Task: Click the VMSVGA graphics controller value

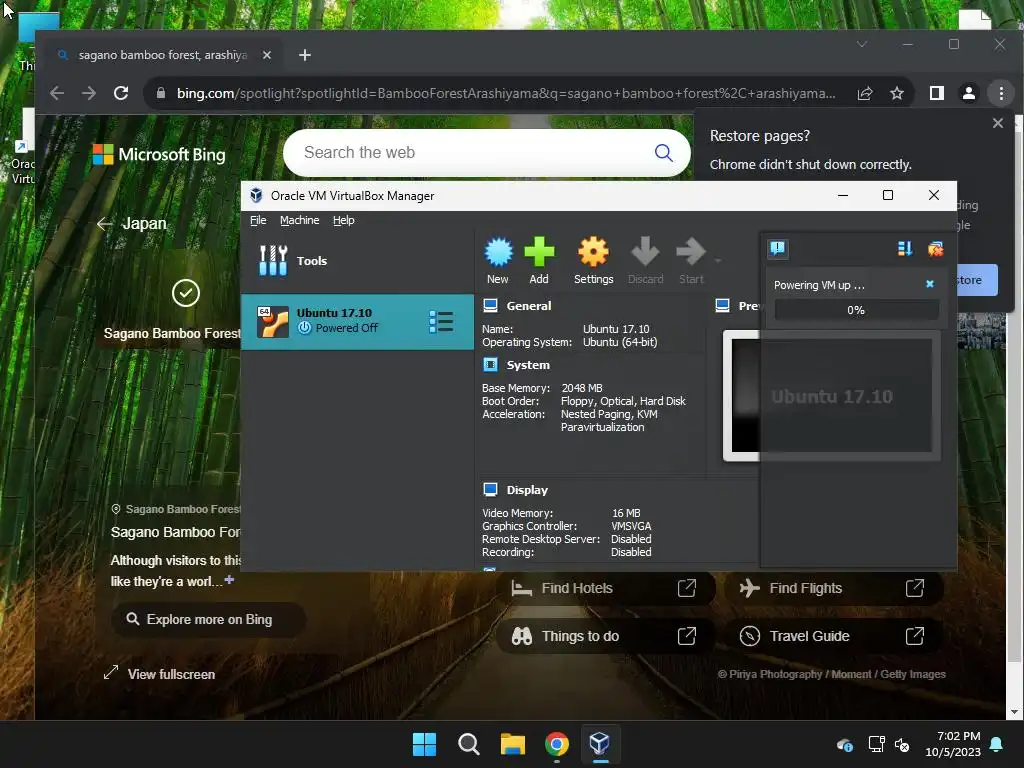Action: point(631,526)
